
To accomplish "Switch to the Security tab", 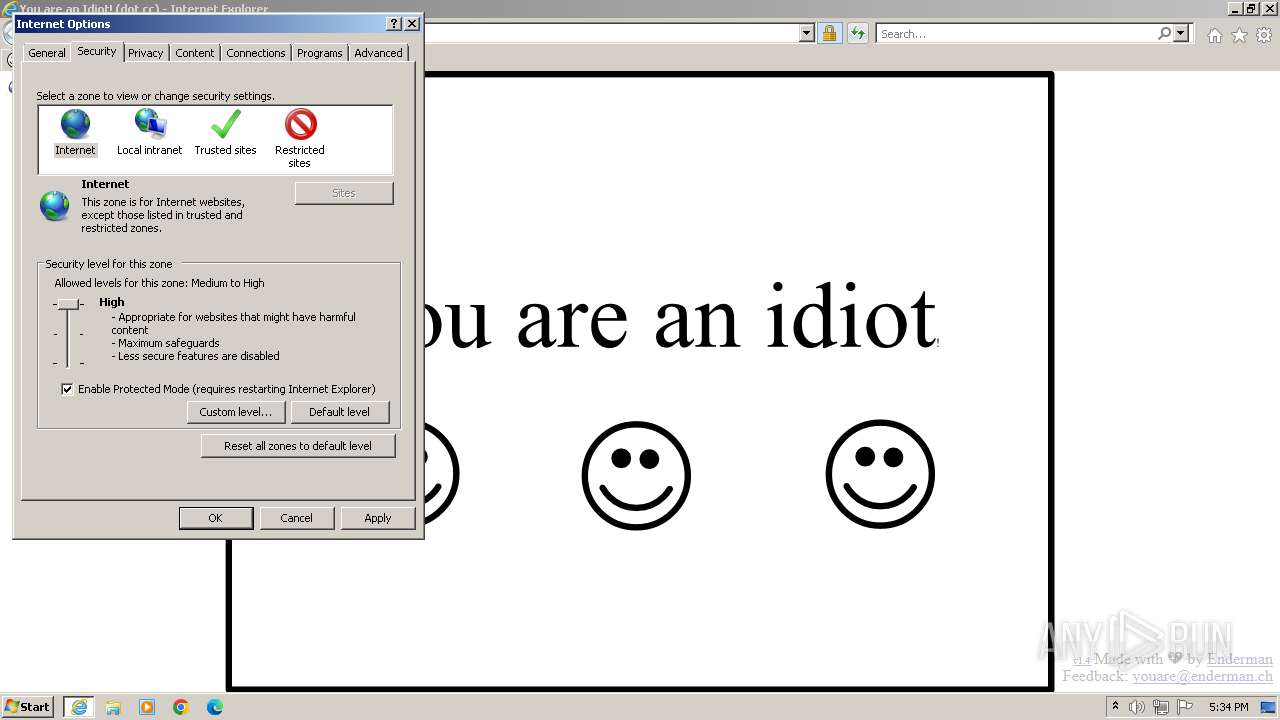I will pyautogui.click(x=97, y=51).
